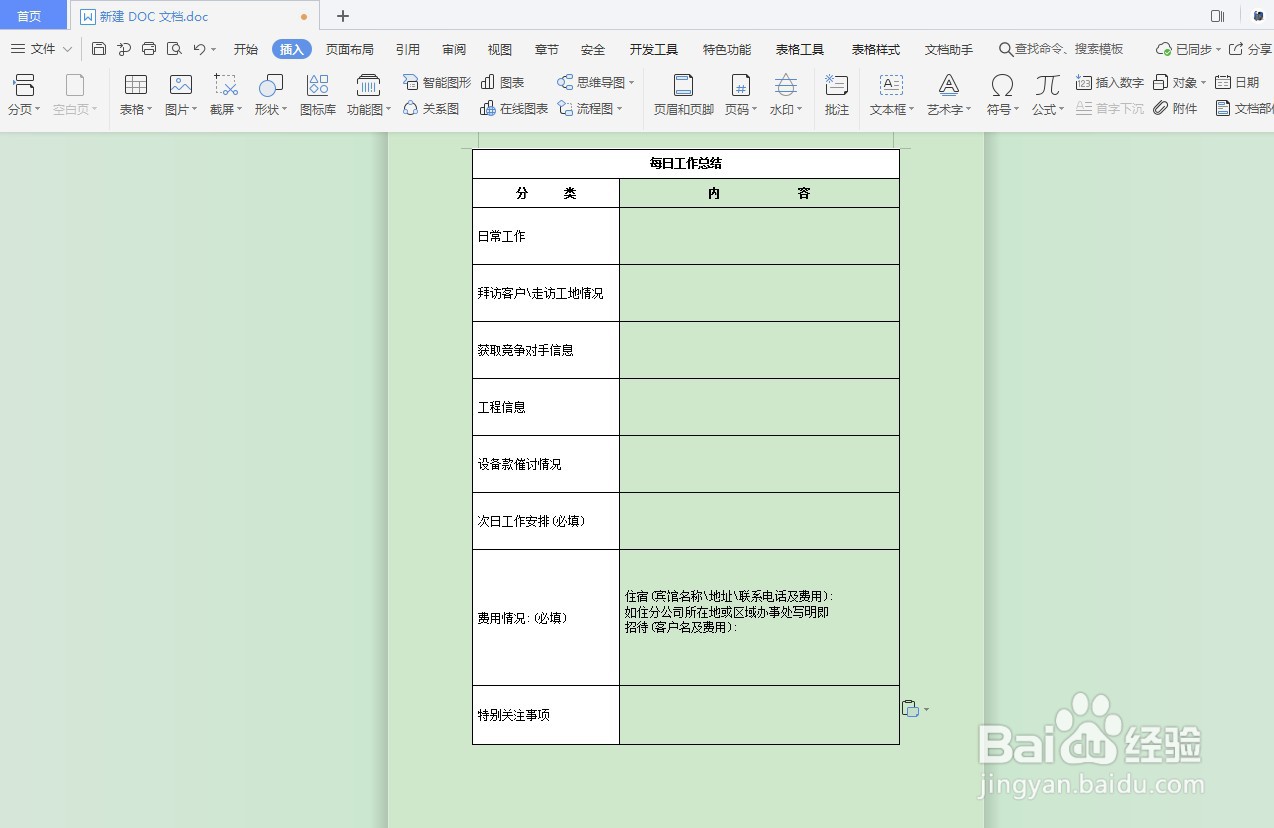Click the 图片 picture insert icon

point(181,95)
